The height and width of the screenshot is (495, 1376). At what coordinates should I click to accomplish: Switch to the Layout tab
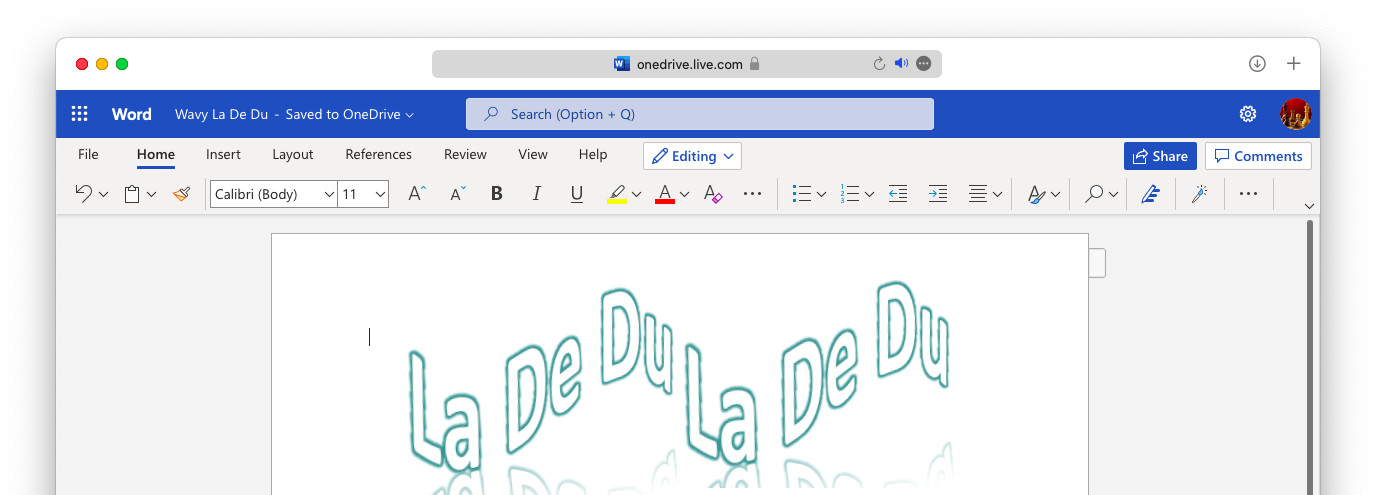293,154
